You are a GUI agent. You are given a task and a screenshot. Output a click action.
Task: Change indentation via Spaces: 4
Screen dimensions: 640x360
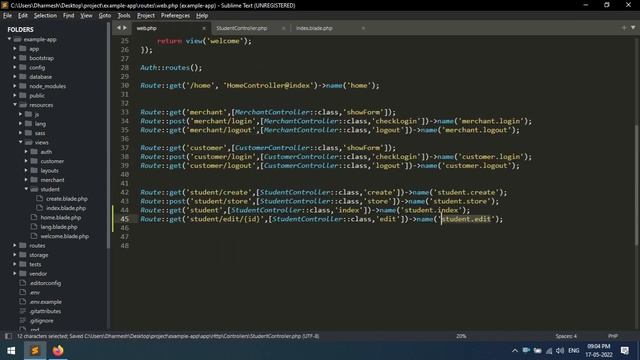(566, 336)
